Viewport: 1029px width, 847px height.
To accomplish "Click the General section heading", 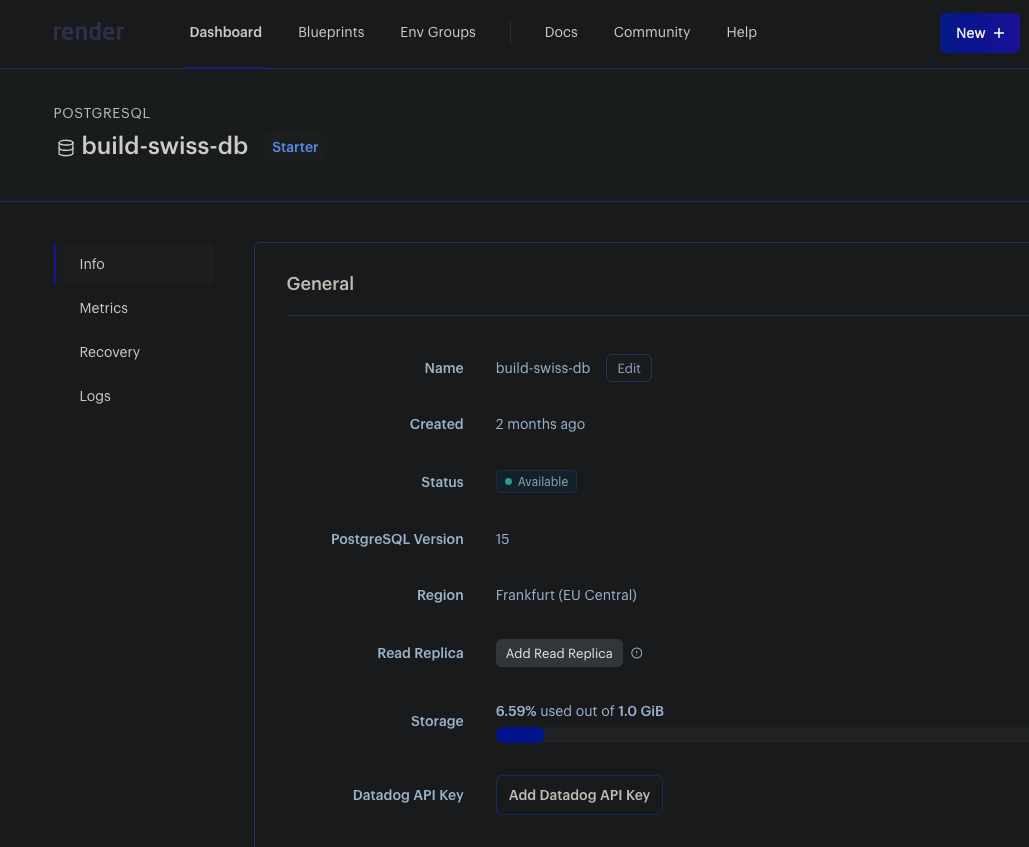I will (x=320, y=283).
